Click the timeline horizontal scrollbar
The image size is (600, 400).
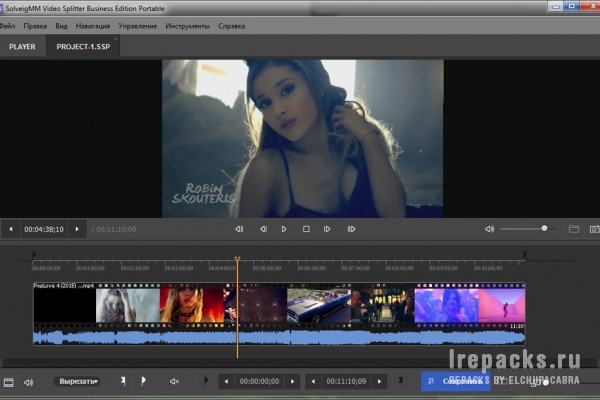[x=298, y=362]
